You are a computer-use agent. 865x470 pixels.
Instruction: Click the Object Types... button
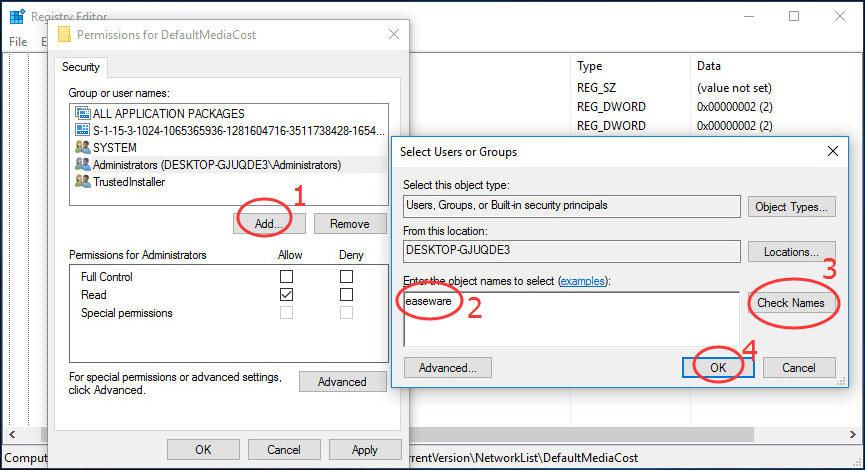[792, 207]
